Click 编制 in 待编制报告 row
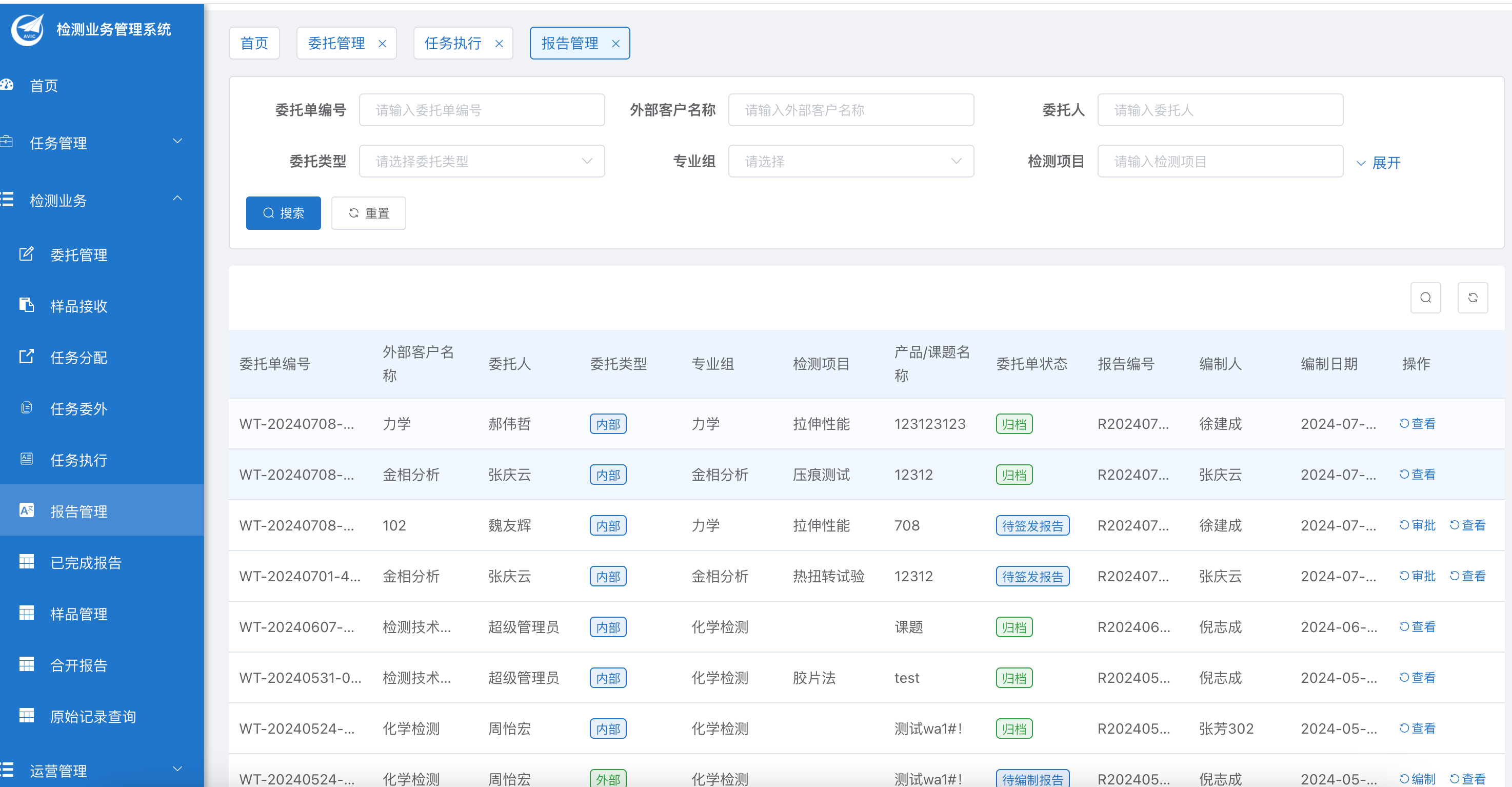 click(1418, 779)
